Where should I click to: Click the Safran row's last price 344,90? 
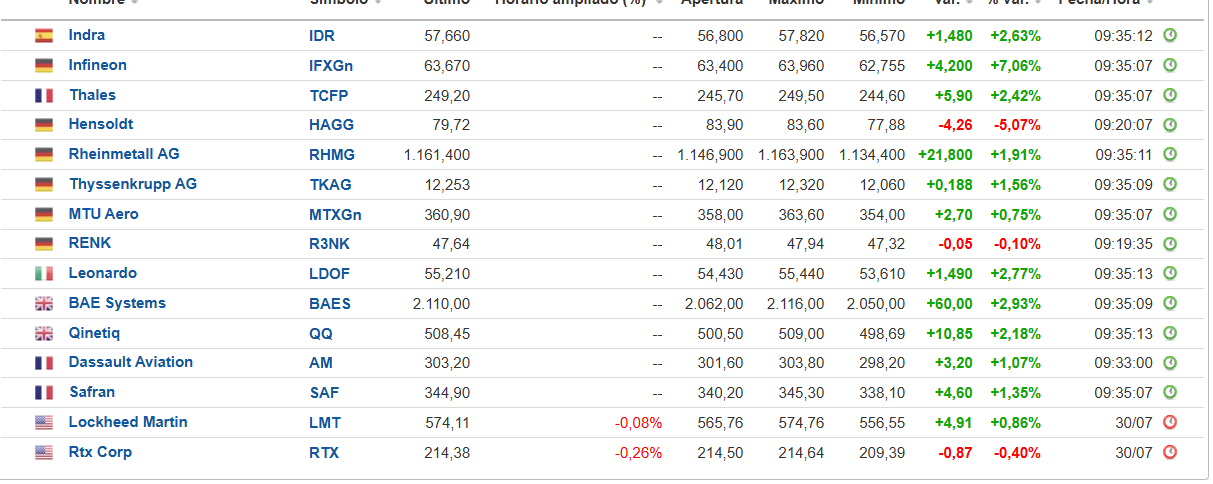click(447, 393)
